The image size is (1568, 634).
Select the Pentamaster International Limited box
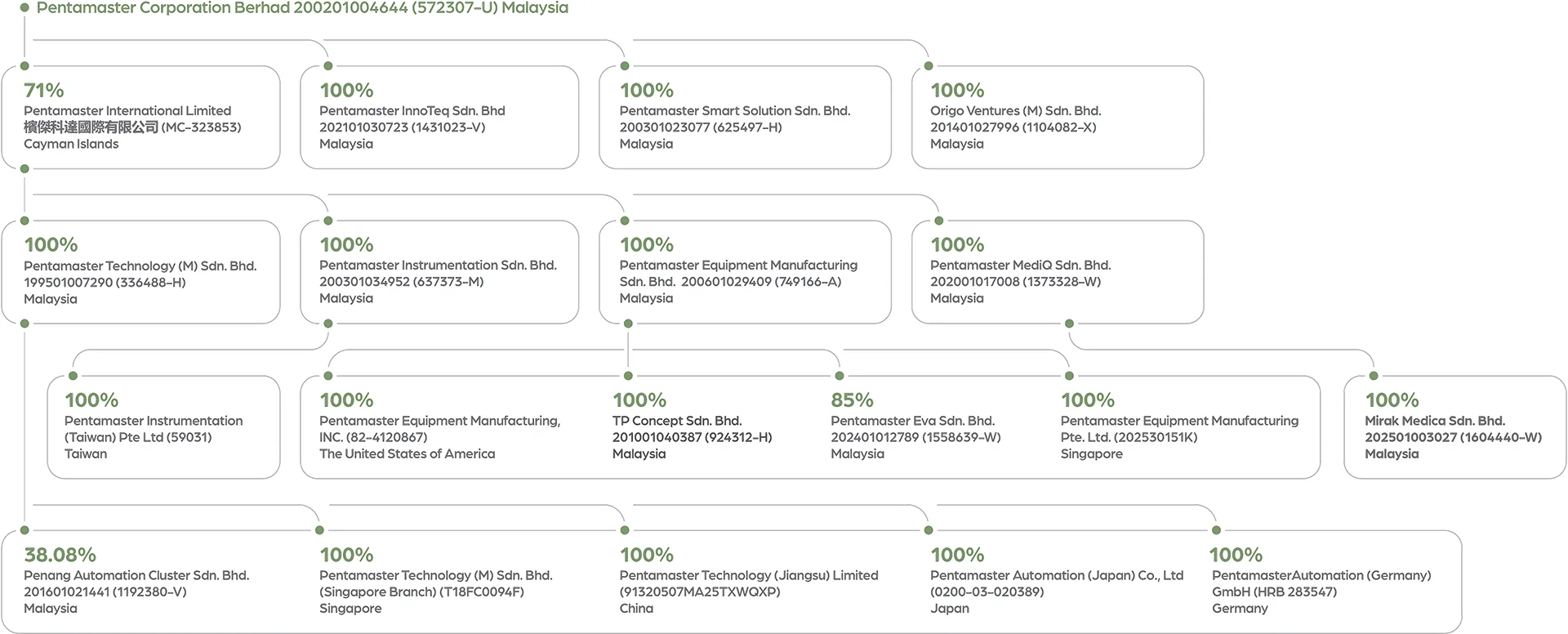(140, 118)
